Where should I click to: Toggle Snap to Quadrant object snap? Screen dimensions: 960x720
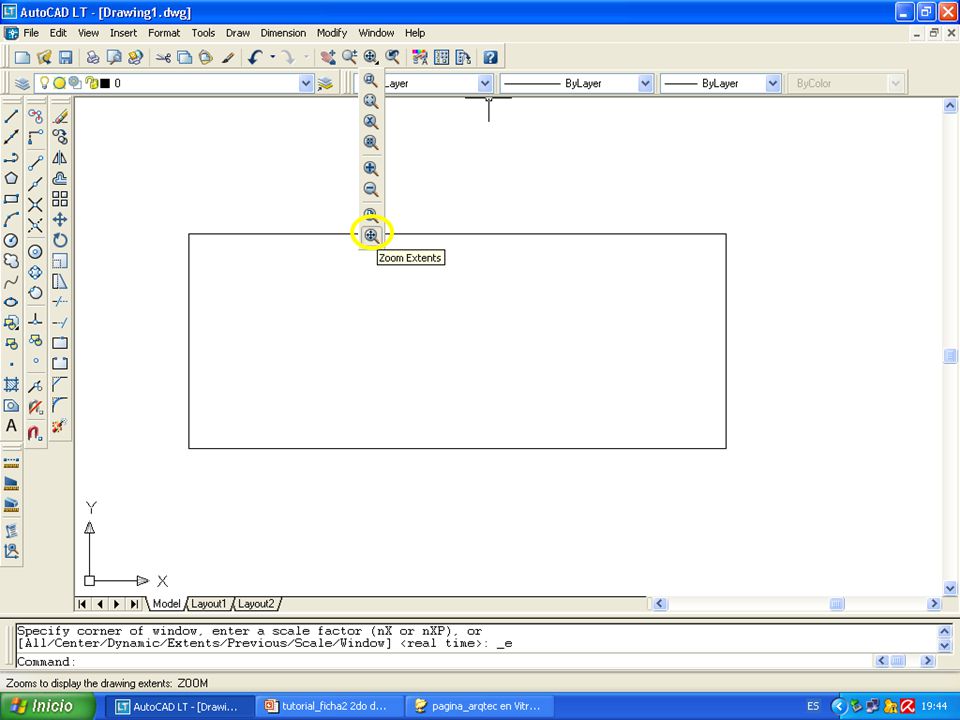point(36,272)
